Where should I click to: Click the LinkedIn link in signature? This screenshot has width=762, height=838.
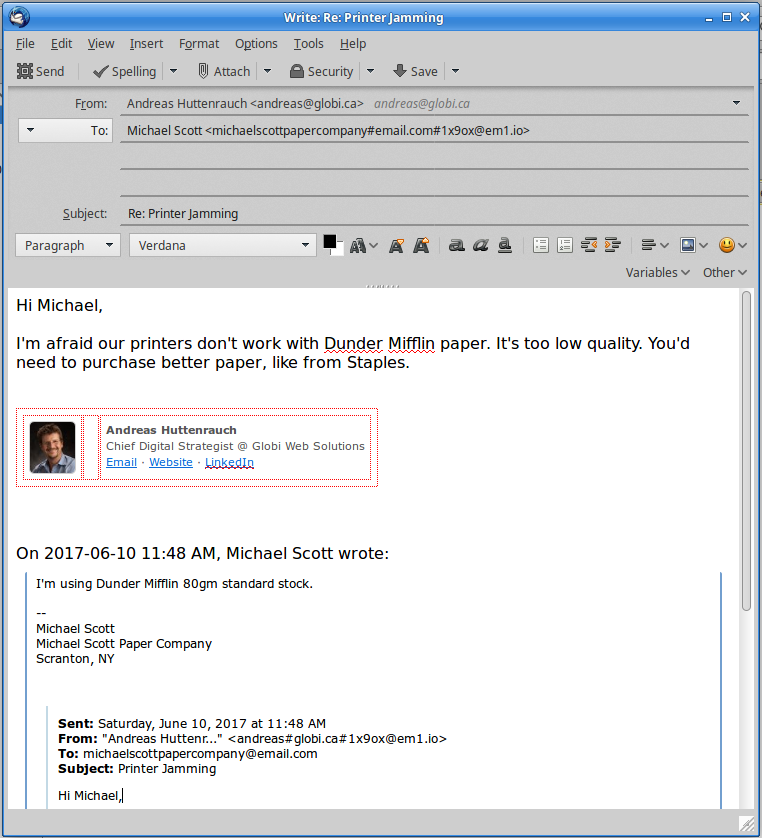229,462
